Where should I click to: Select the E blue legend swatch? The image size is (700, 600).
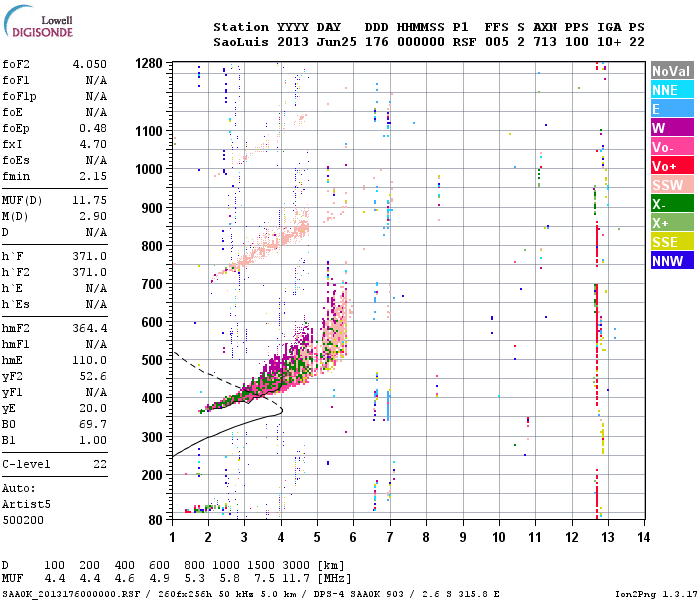[x=672, y=109]
